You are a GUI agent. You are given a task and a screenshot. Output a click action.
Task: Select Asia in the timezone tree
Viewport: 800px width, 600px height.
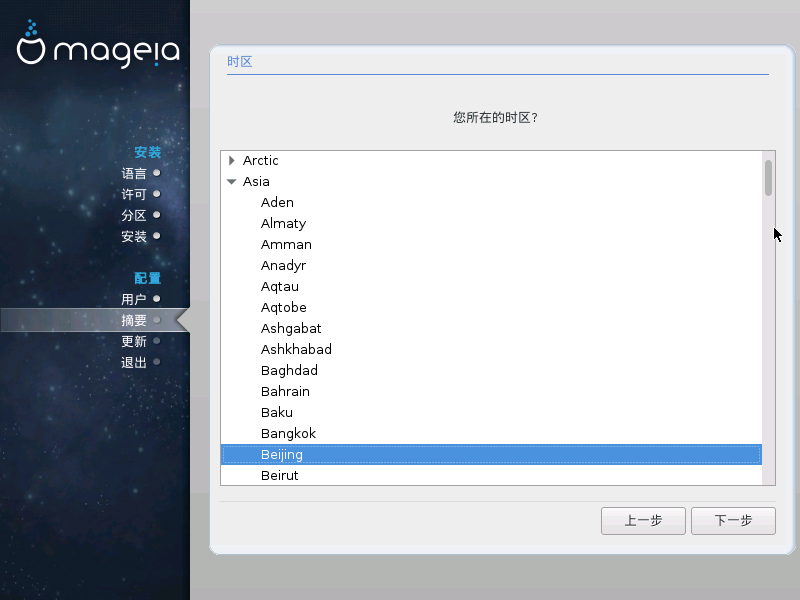pos(256,182)
